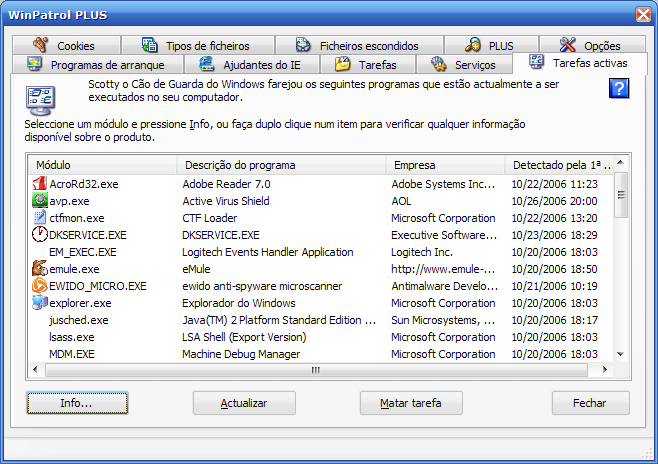Click the 10/26/2006 20:00 date cell
The width and height of the screenshot is (658, 464).
(x=554, y=201)
